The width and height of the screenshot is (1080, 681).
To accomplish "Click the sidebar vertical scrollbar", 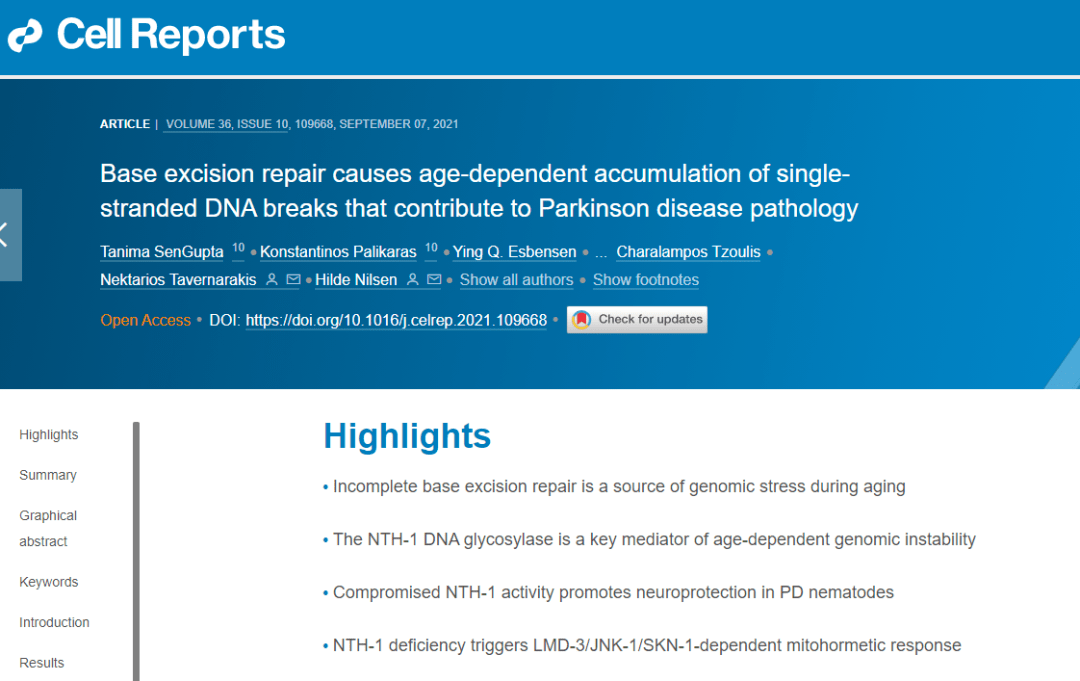I will pyautogui.click(x=136, y=550).
